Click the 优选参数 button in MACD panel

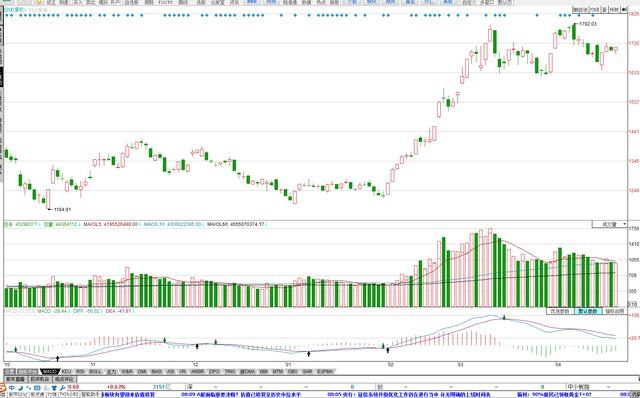(560, 311)
